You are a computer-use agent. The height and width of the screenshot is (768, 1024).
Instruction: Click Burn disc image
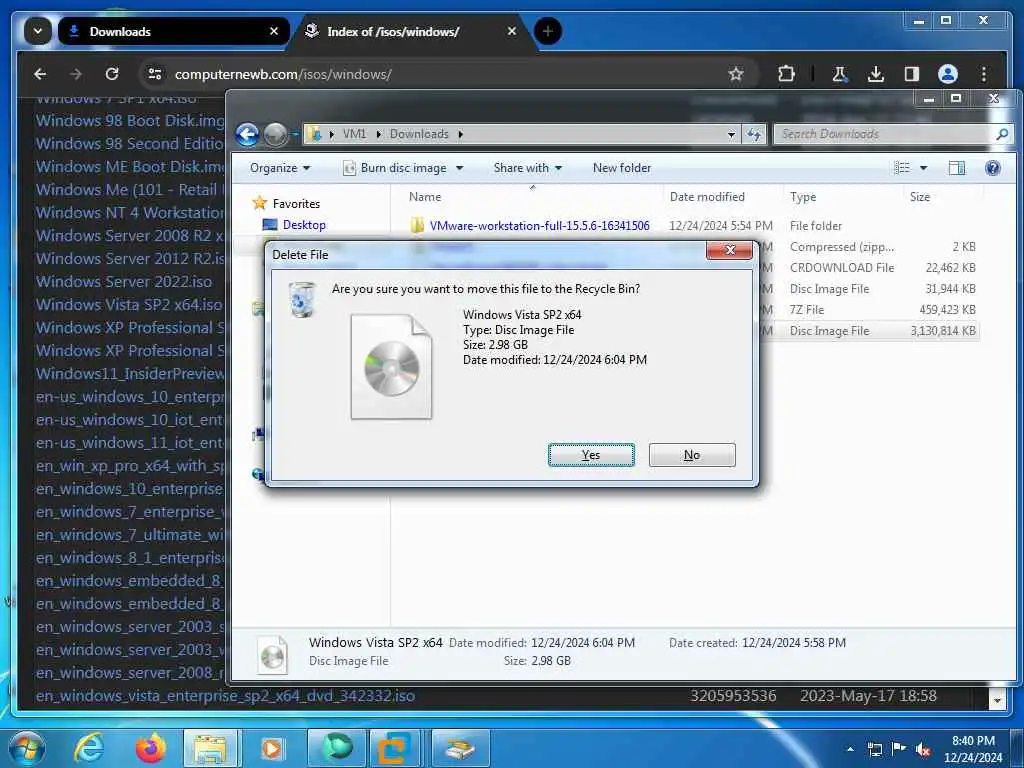click(395, 168)
